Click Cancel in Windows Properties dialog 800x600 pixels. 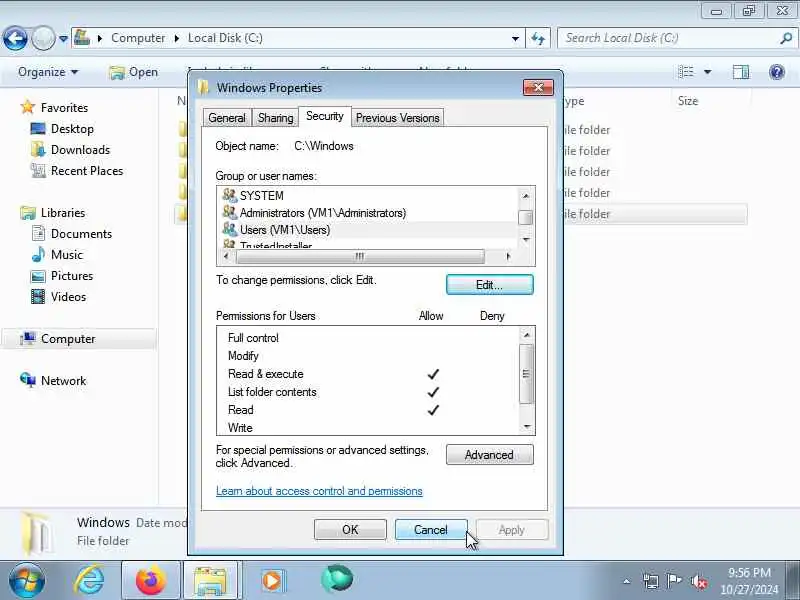coord(431,530)
